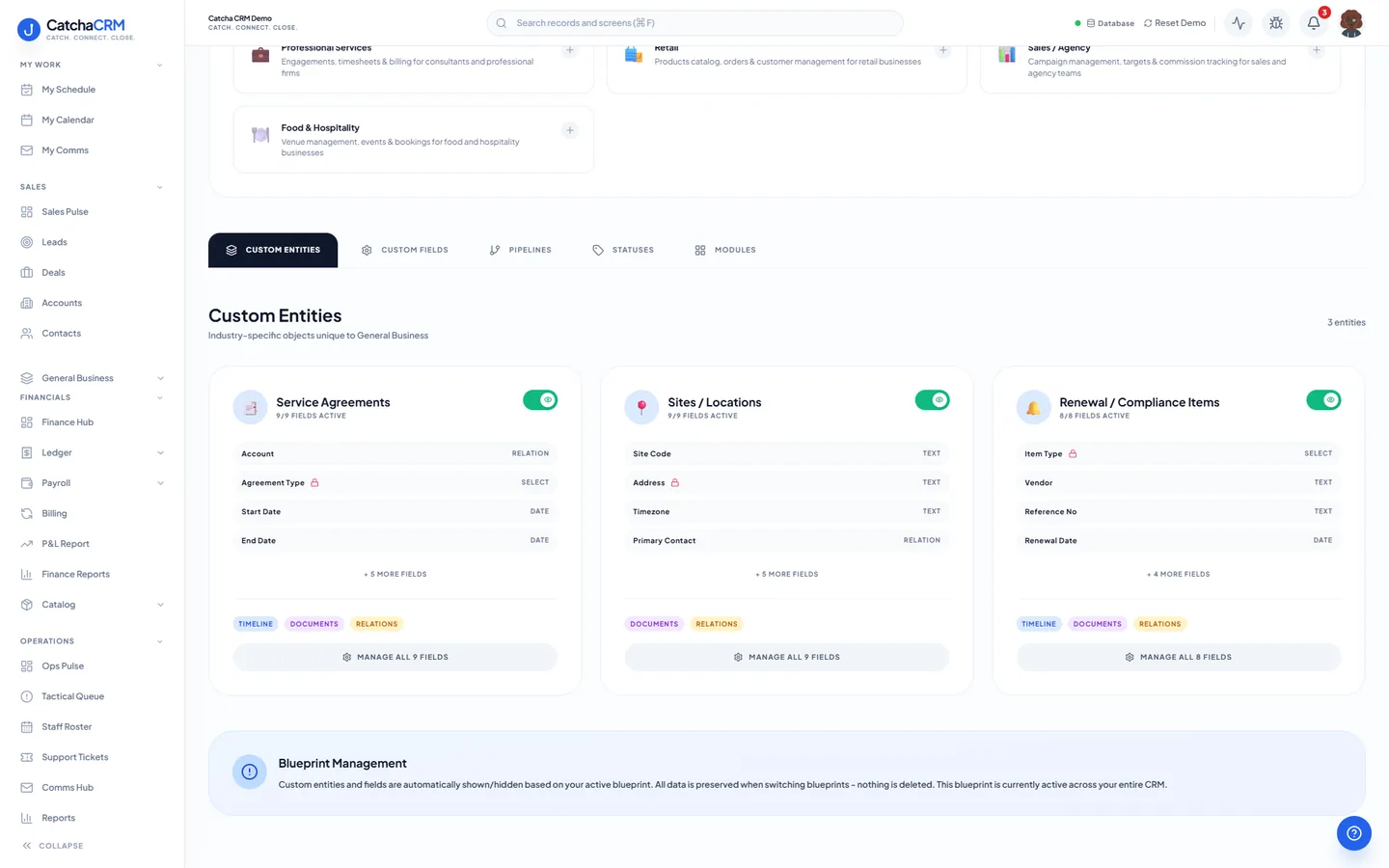Click the bug report icon in header
The height and width of the screenshot is (868, 1389).
pos(1276,23)
